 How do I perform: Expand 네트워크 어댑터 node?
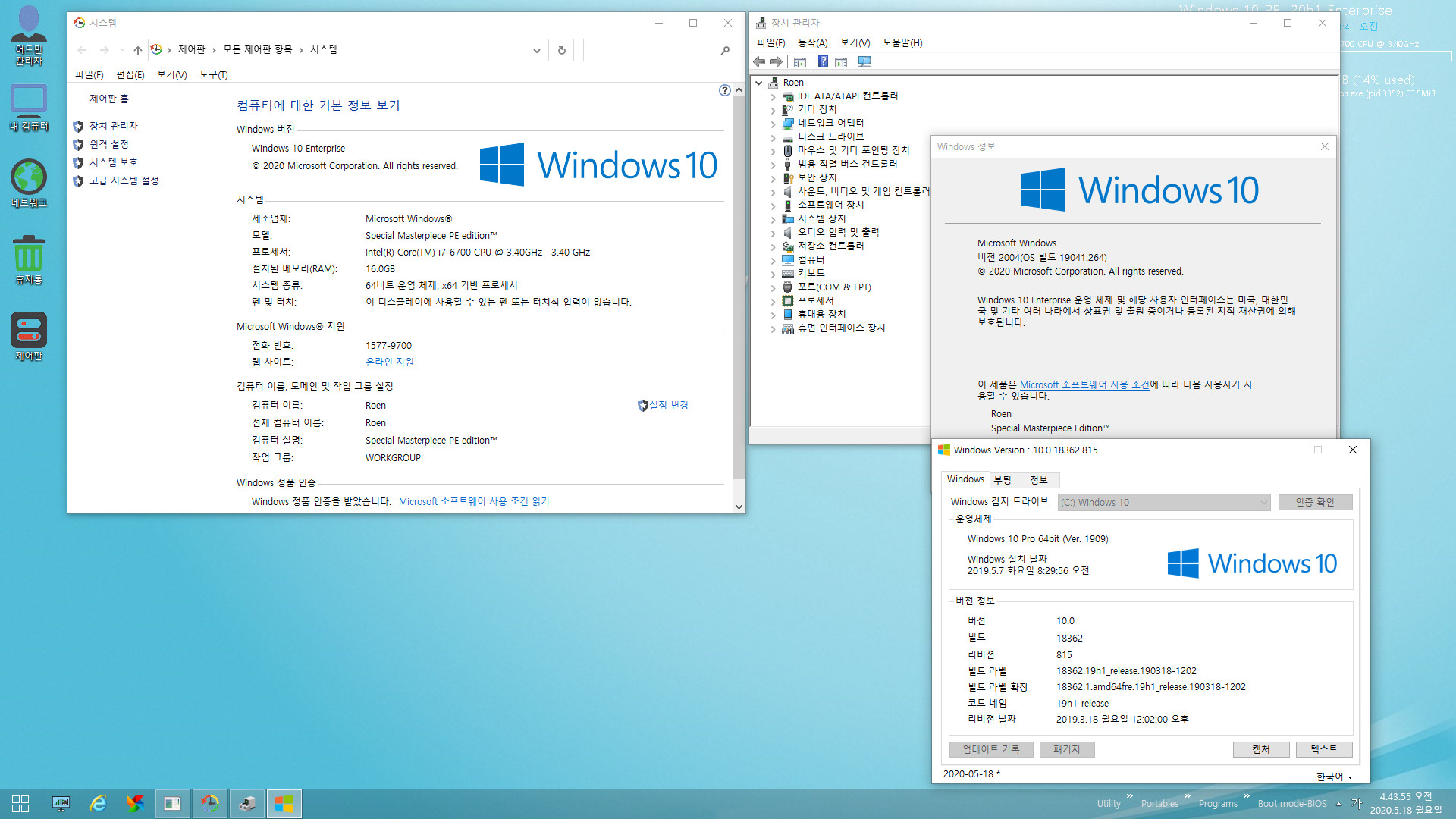[x=773, y=124]
